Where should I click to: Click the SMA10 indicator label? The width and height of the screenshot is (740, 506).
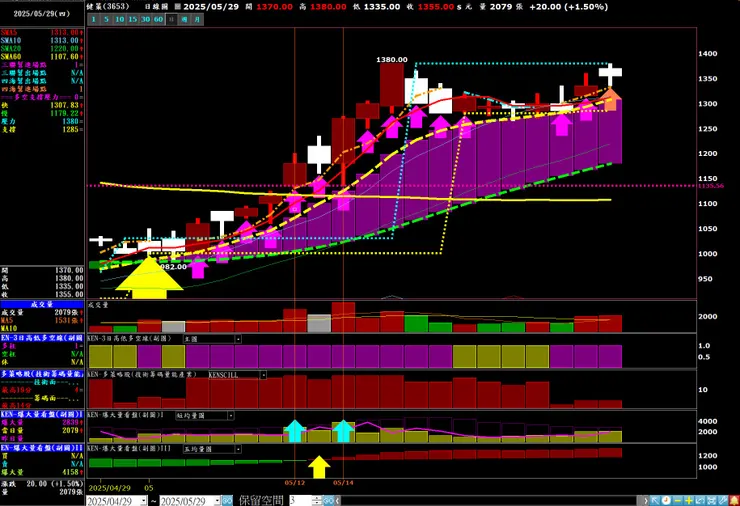(x=11, y=40)
